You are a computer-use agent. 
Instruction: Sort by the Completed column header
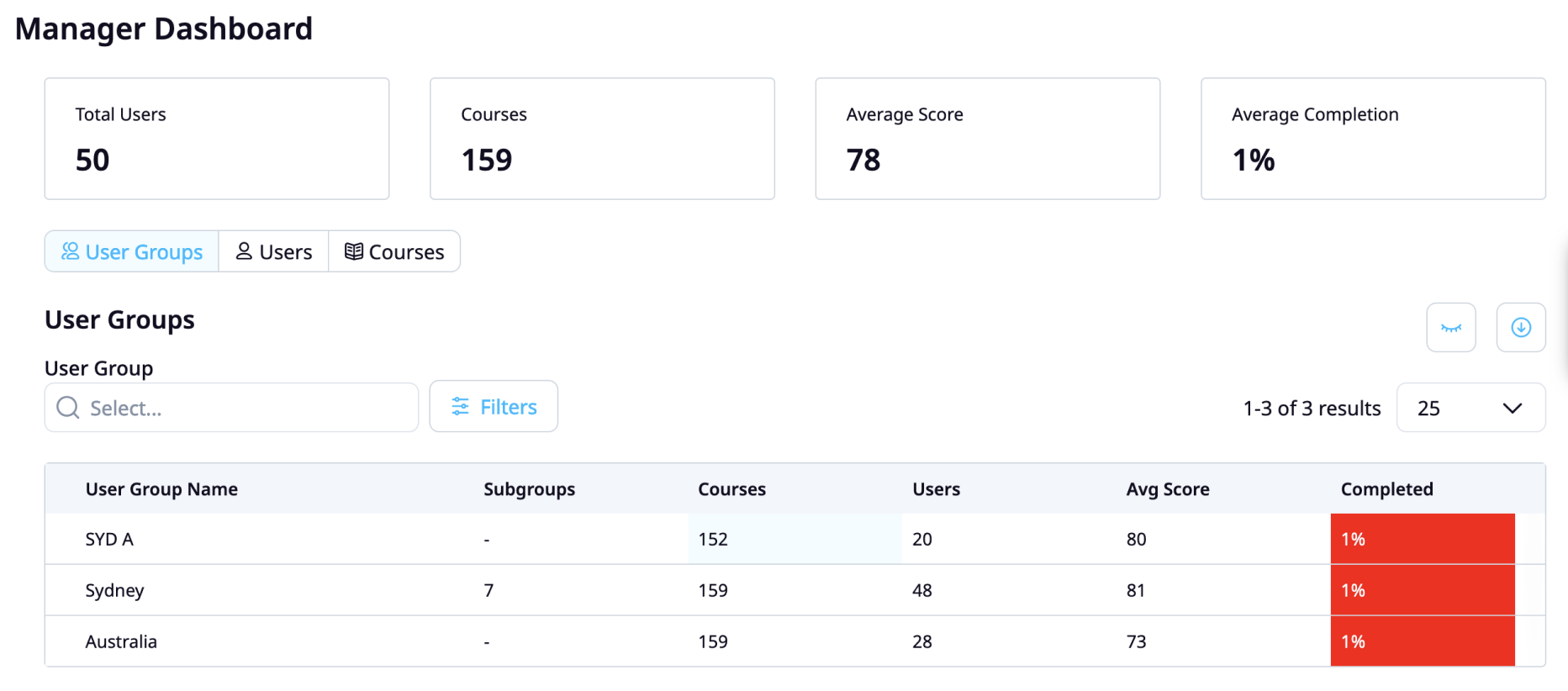point(1386,489)
